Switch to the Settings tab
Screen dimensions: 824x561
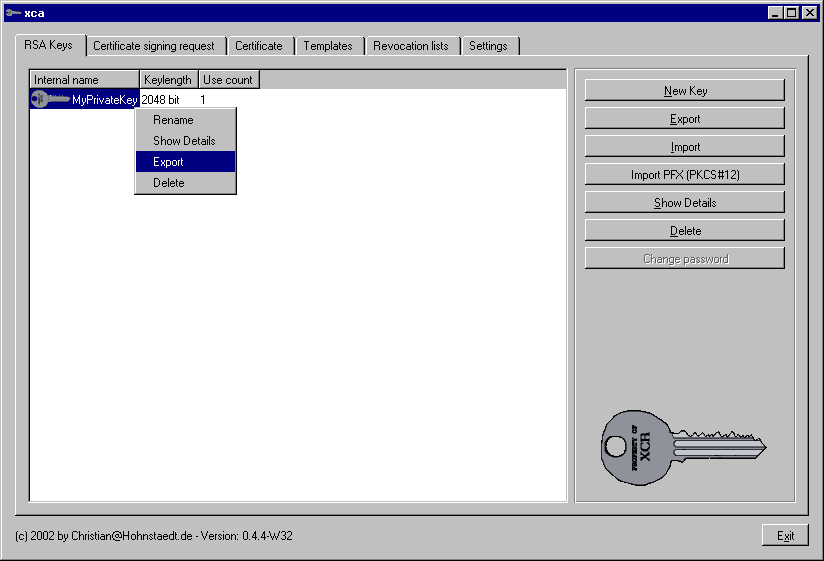[x=488, y=46]
